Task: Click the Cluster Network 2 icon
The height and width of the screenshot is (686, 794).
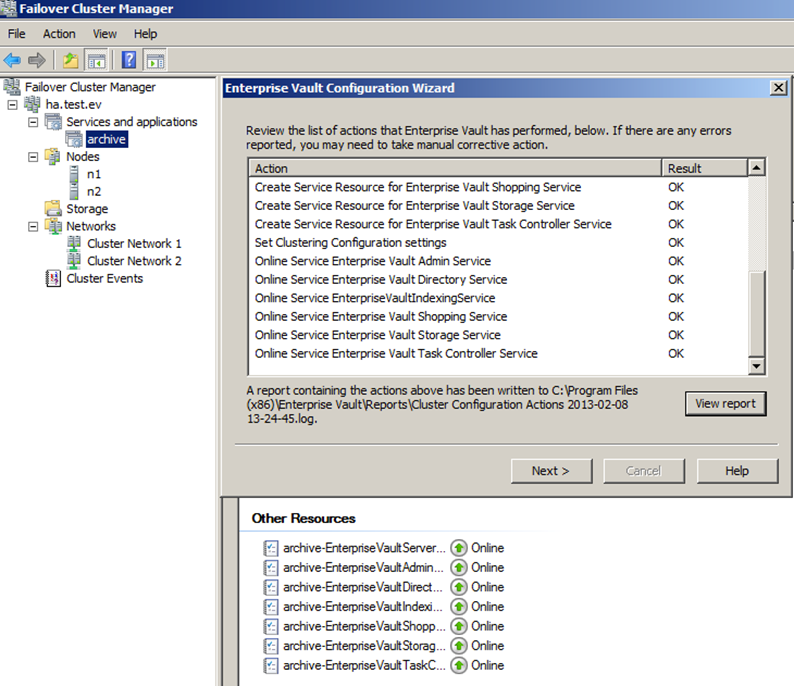Action: click(x=74, y=261)
